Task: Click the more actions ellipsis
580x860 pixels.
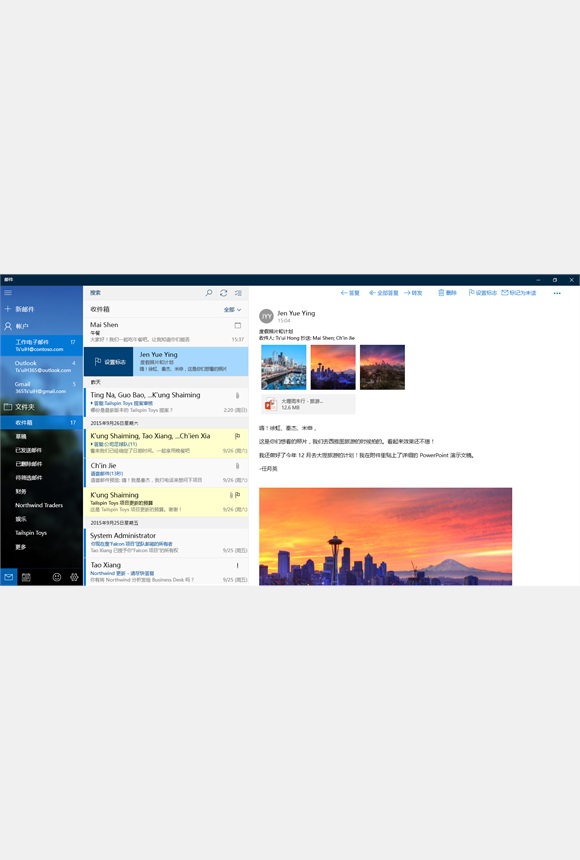Action: [557, 293]
